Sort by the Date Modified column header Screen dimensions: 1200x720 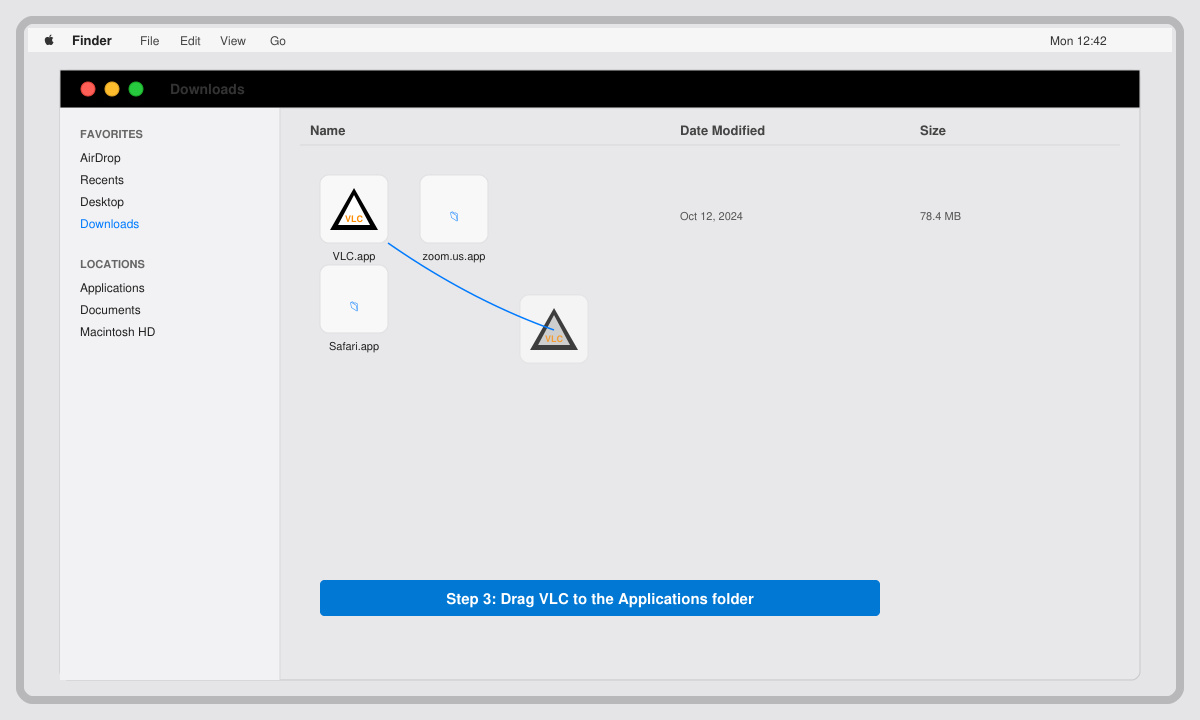coord(722,131)
